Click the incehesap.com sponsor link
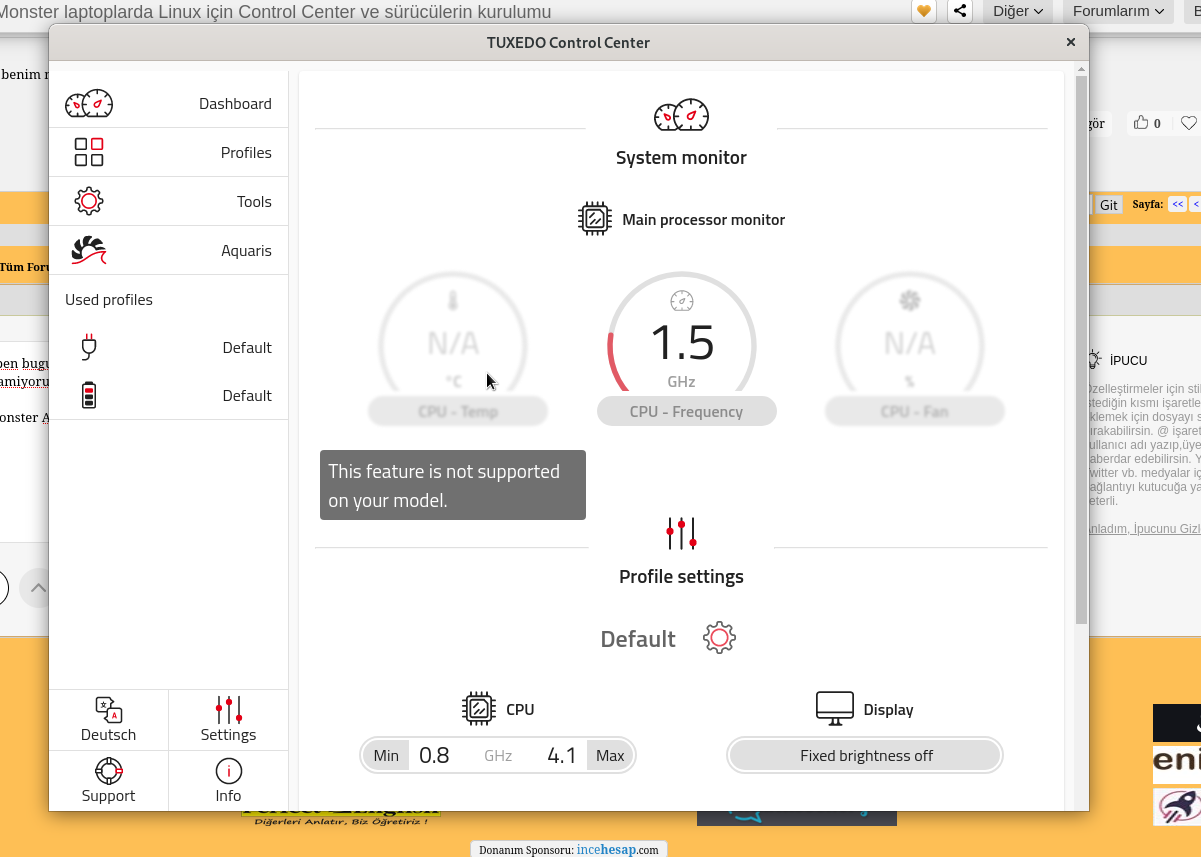Viewport: 1201px width, 857px height. (617, 849)
